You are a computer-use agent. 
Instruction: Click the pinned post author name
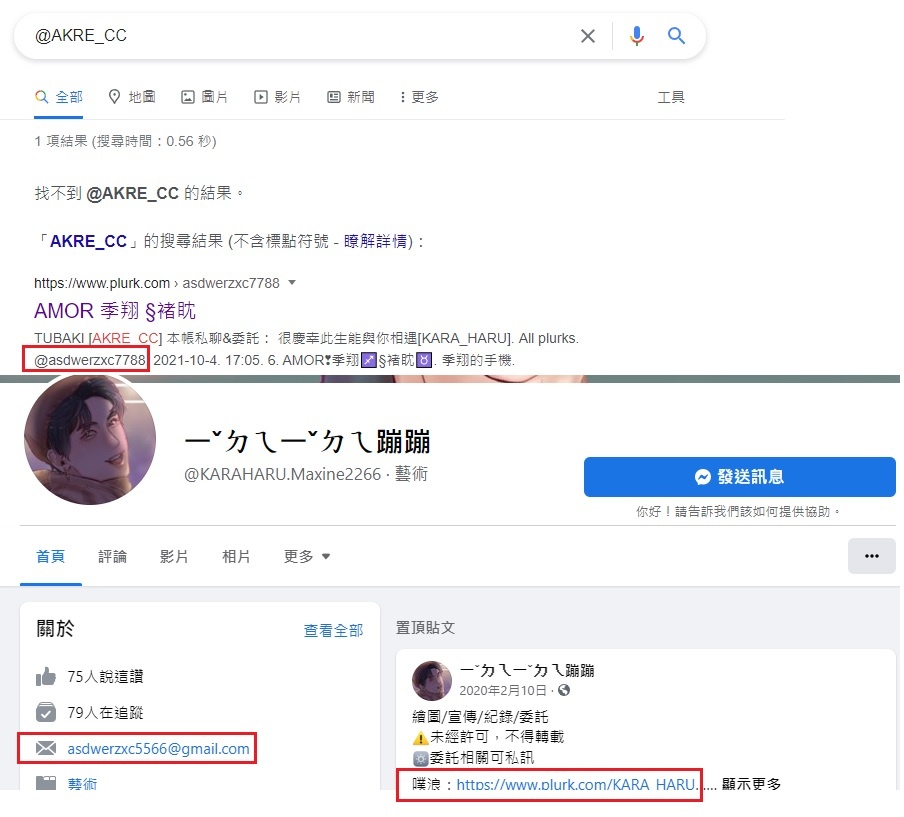tap(527, 671)
